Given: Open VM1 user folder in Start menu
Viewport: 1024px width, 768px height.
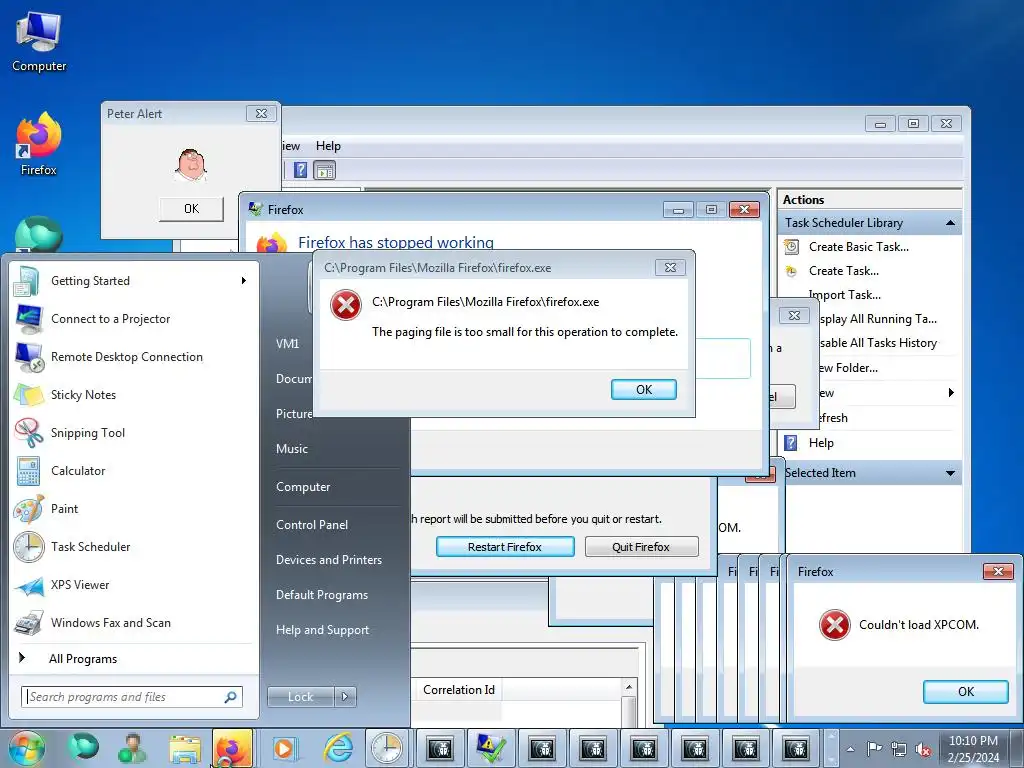Looking at the screenshot, I should 287,344.
